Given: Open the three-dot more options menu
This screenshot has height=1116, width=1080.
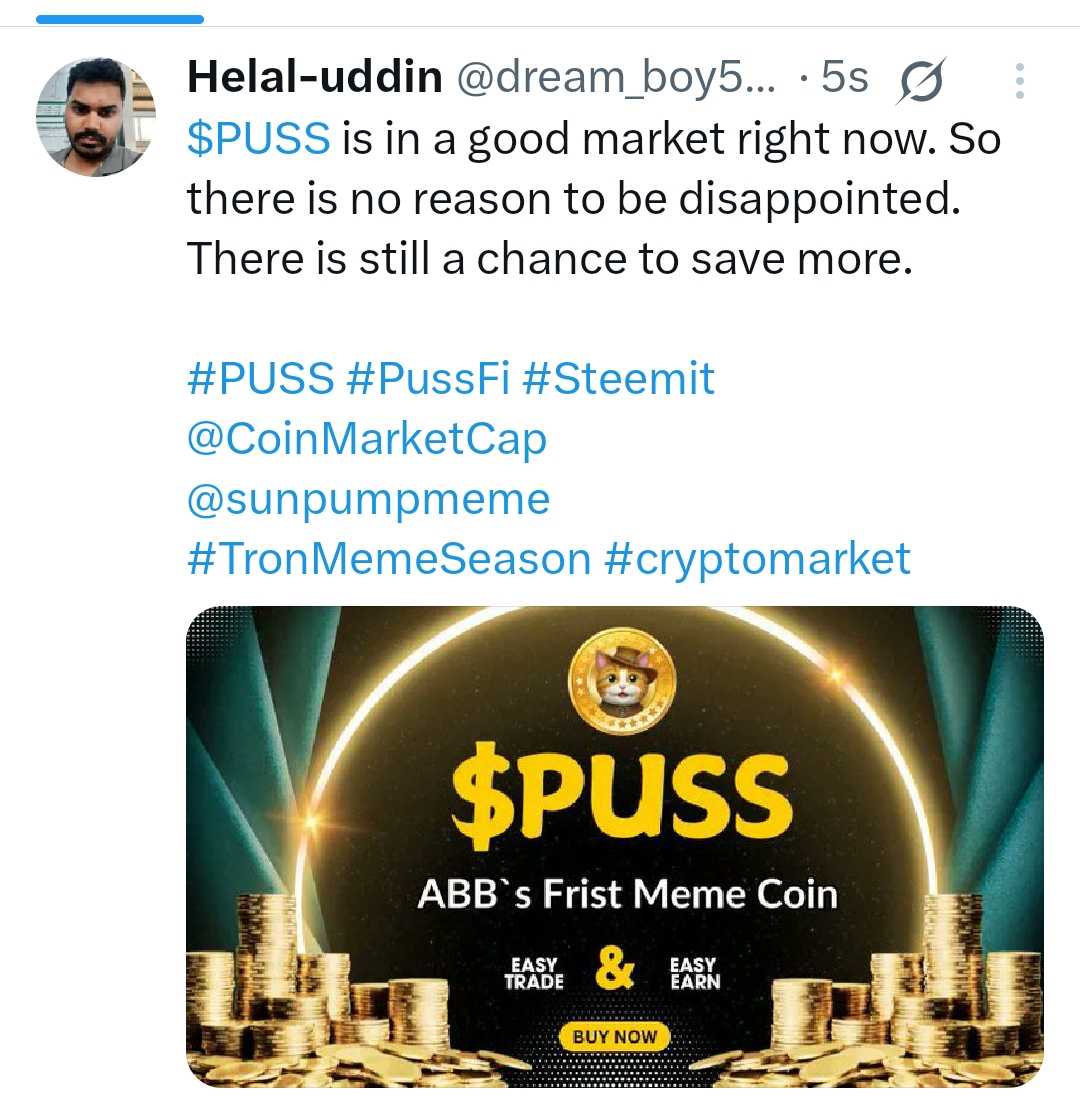Looking at the screenshot, I should pyautogui.click(x=1019, y=80).
